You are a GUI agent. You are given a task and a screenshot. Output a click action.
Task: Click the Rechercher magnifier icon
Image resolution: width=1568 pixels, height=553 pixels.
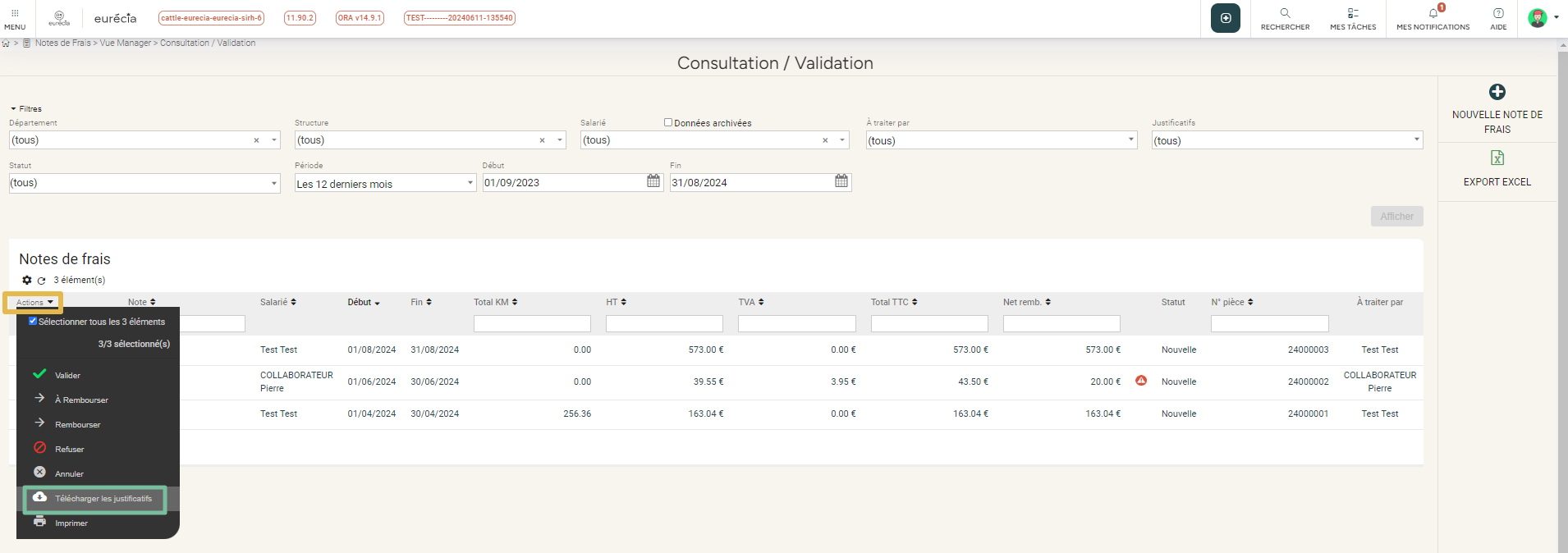[1285, 13]
